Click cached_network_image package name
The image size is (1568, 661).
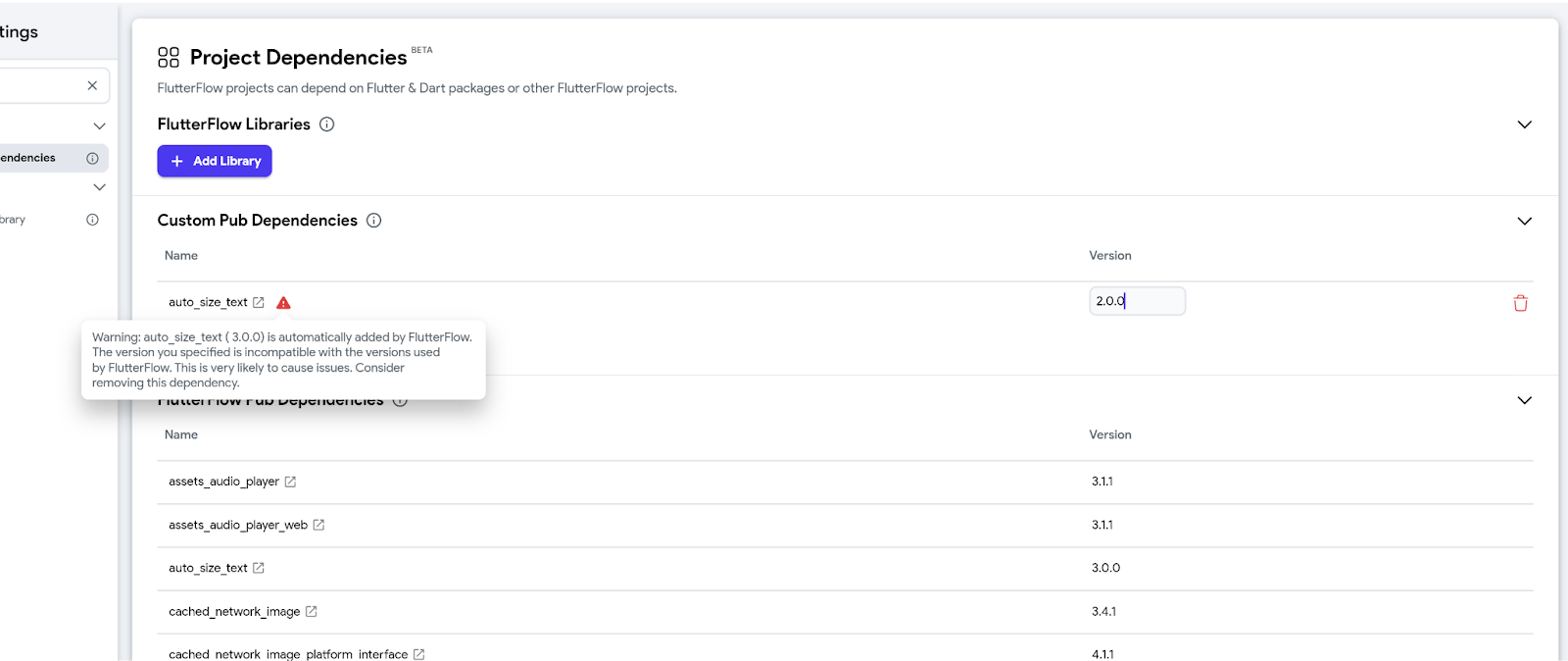234,612
